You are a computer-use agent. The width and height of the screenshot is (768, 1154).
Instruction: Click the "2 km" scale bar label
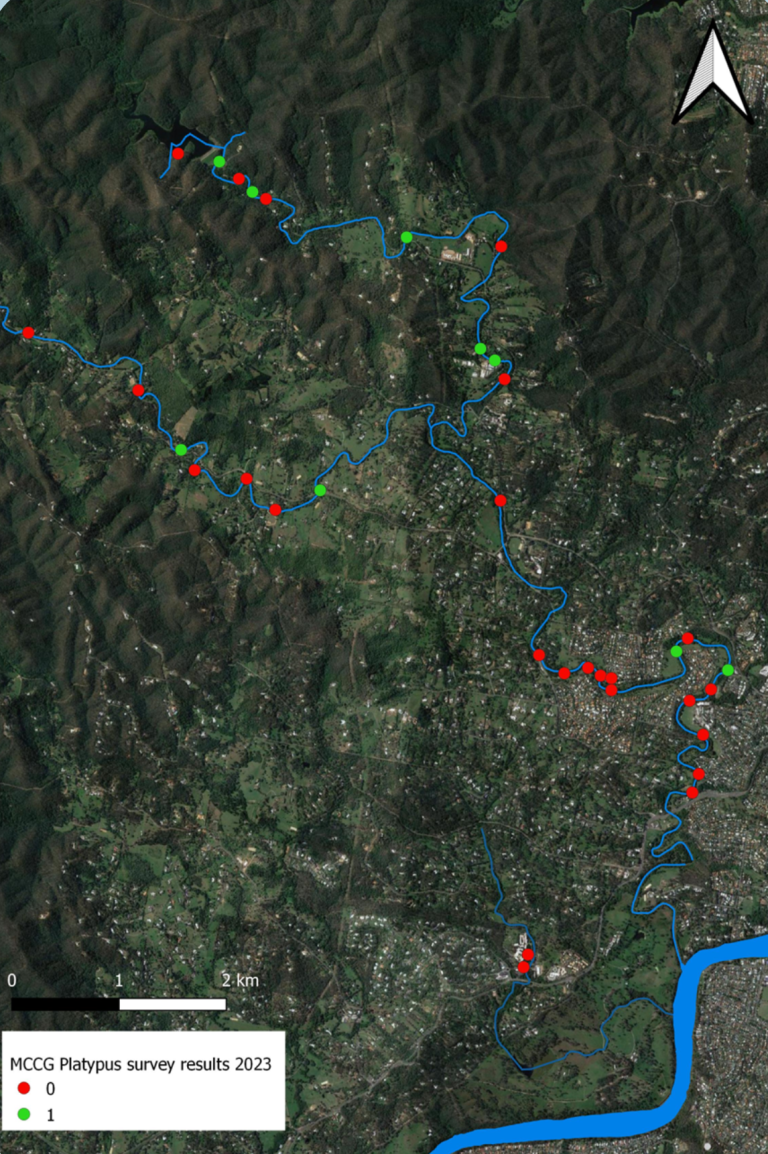[x=240, y=980]
